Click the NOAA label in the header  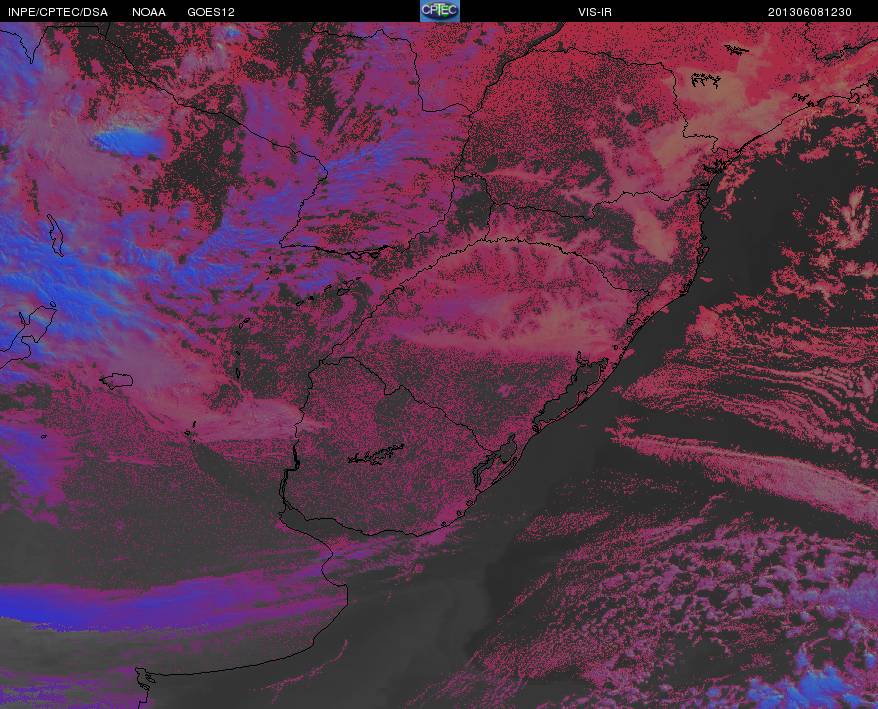tap(149, 12)
